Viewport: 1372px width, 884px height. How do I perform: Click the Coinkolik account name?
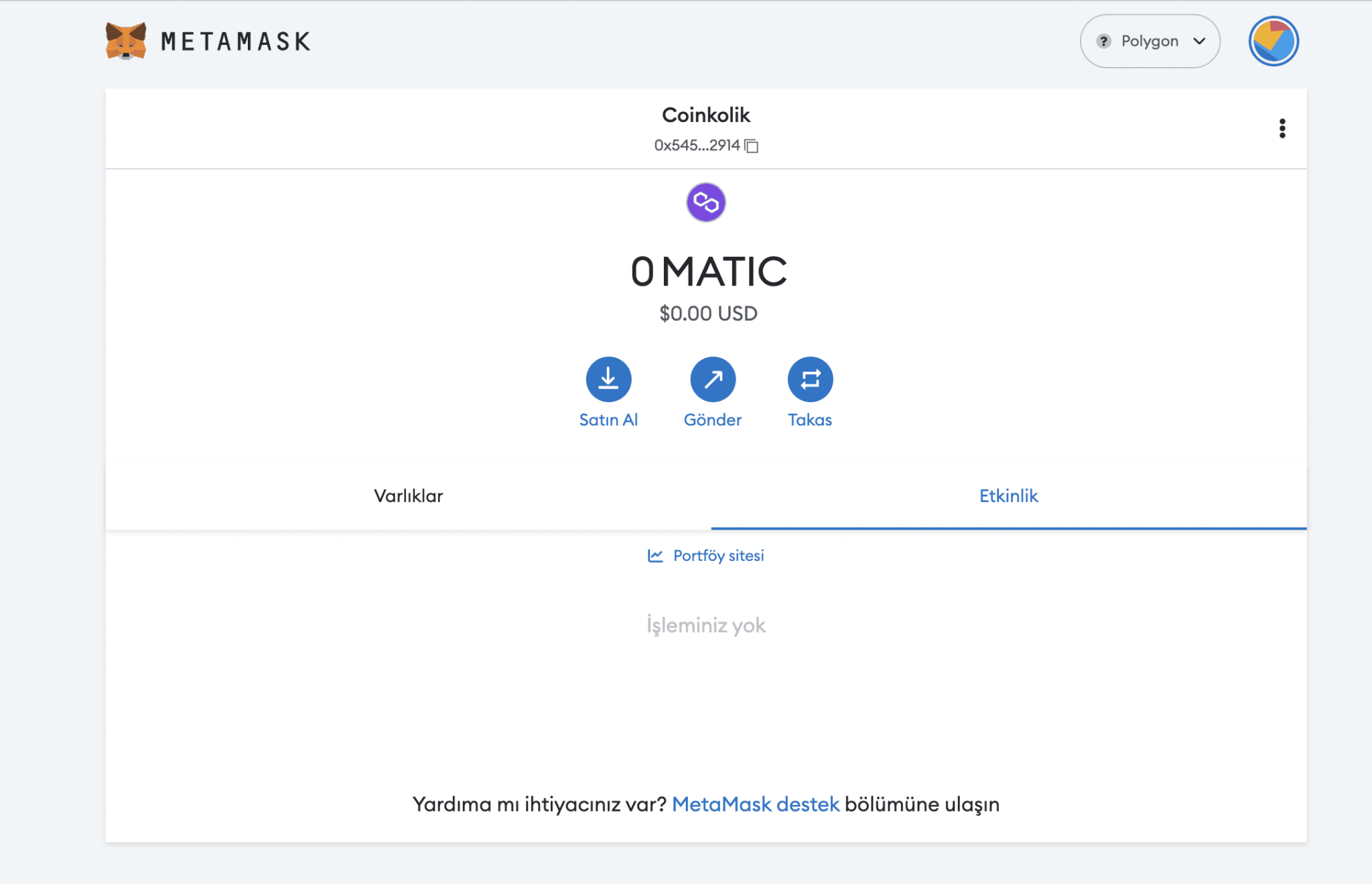(706, 115)
